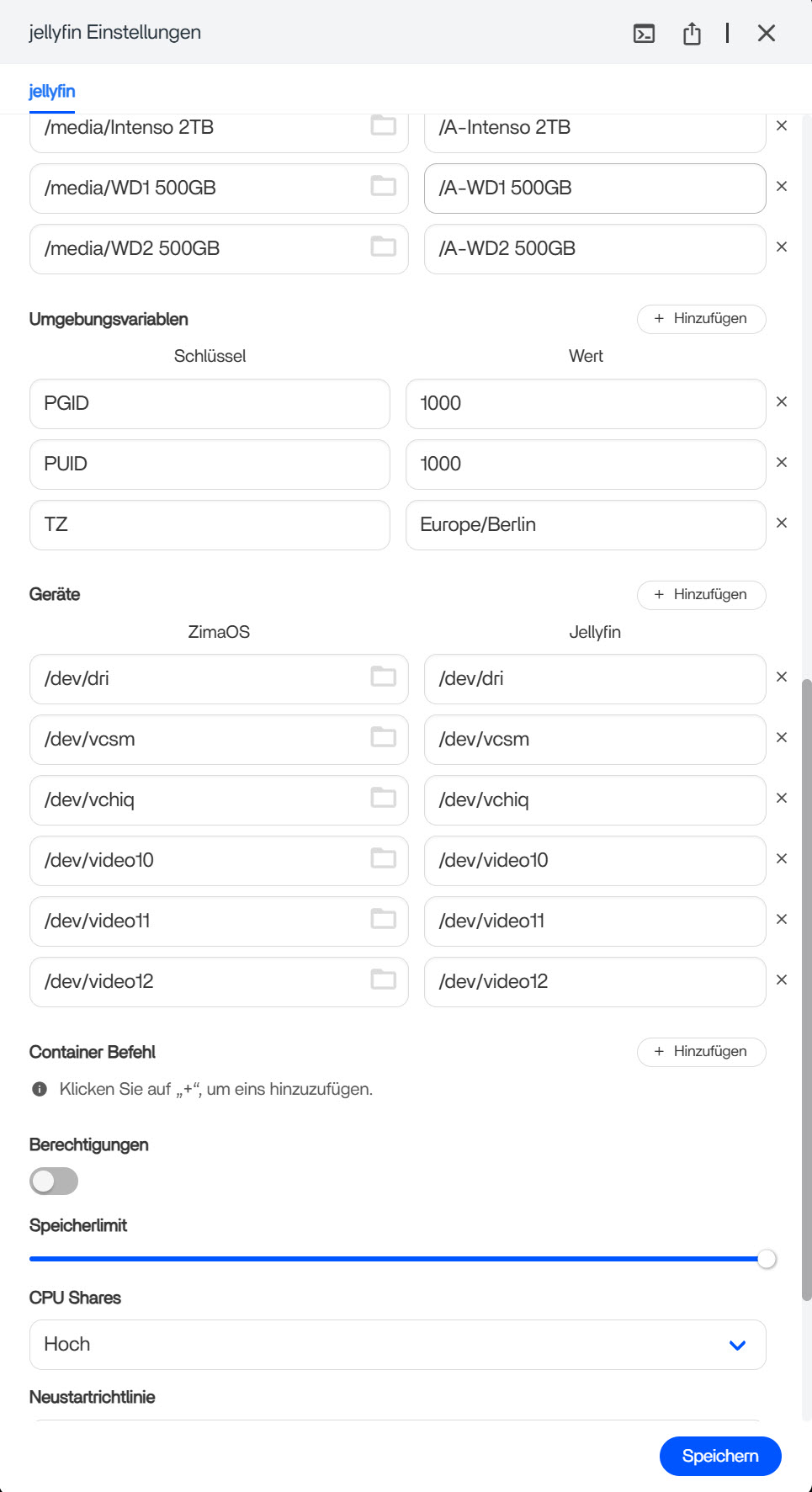The height and width of the screenshot is (1492, 812).
Task: Click the Speicherlimit slider handle
Action: tap(767, 1260)
